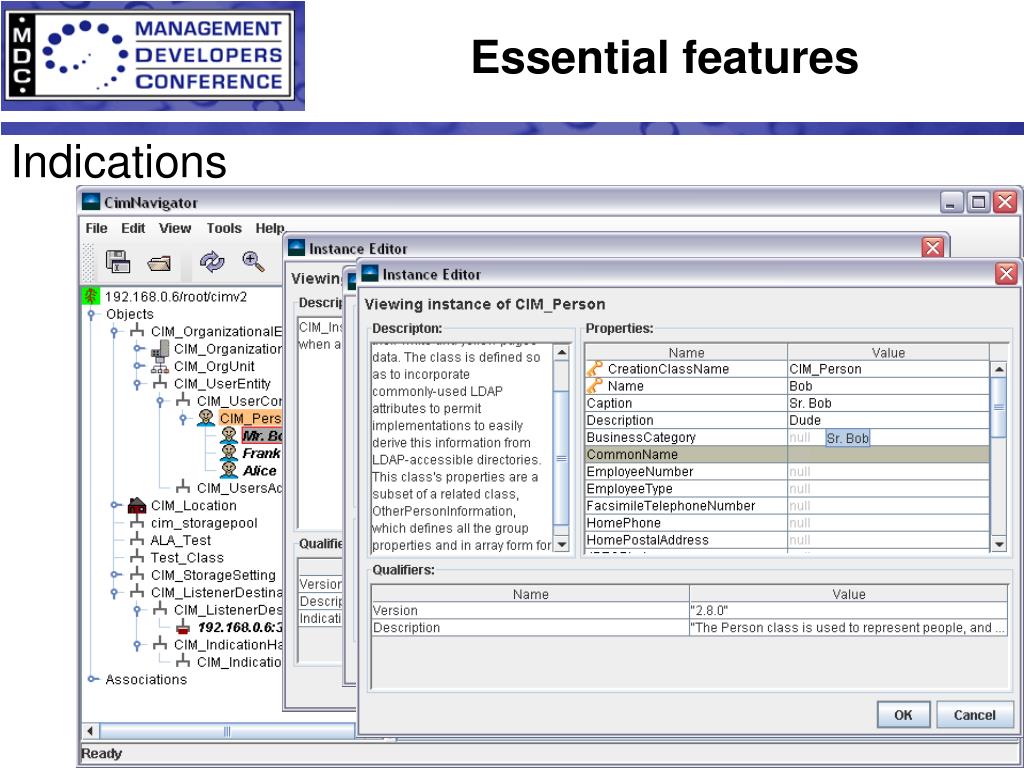Click the tree panel horizontal scrollbar thumb

227,731
